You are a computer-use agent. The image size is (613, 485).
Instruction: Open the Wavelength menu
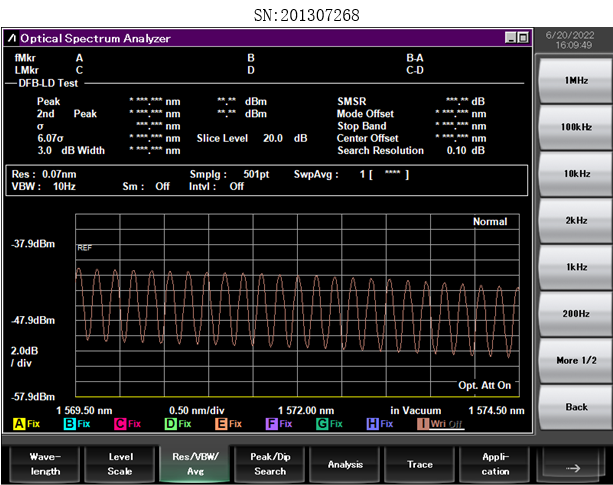[x=44, y=464]
